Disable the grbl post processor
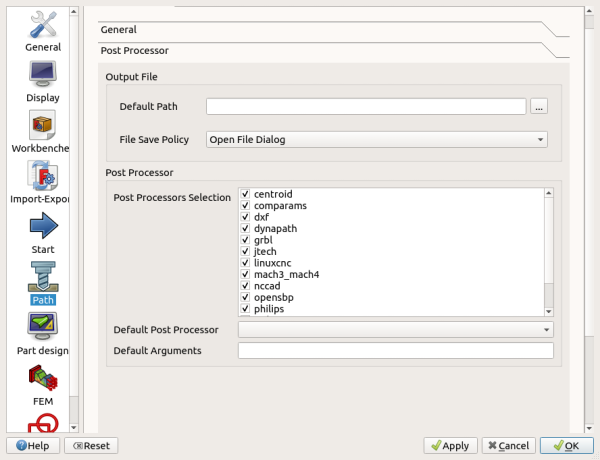Image resolution: width=600 pixels, height=460 pixels. (x=245, y=240)
